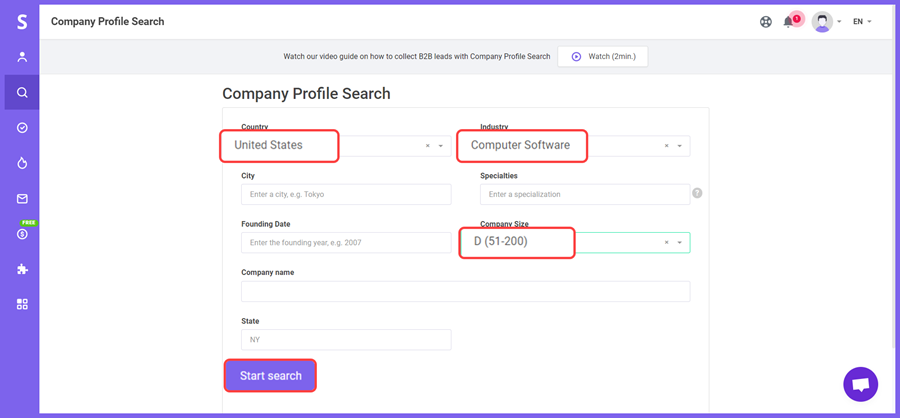
Task: Clear the Country selection with the x
Action: [428, 146]
